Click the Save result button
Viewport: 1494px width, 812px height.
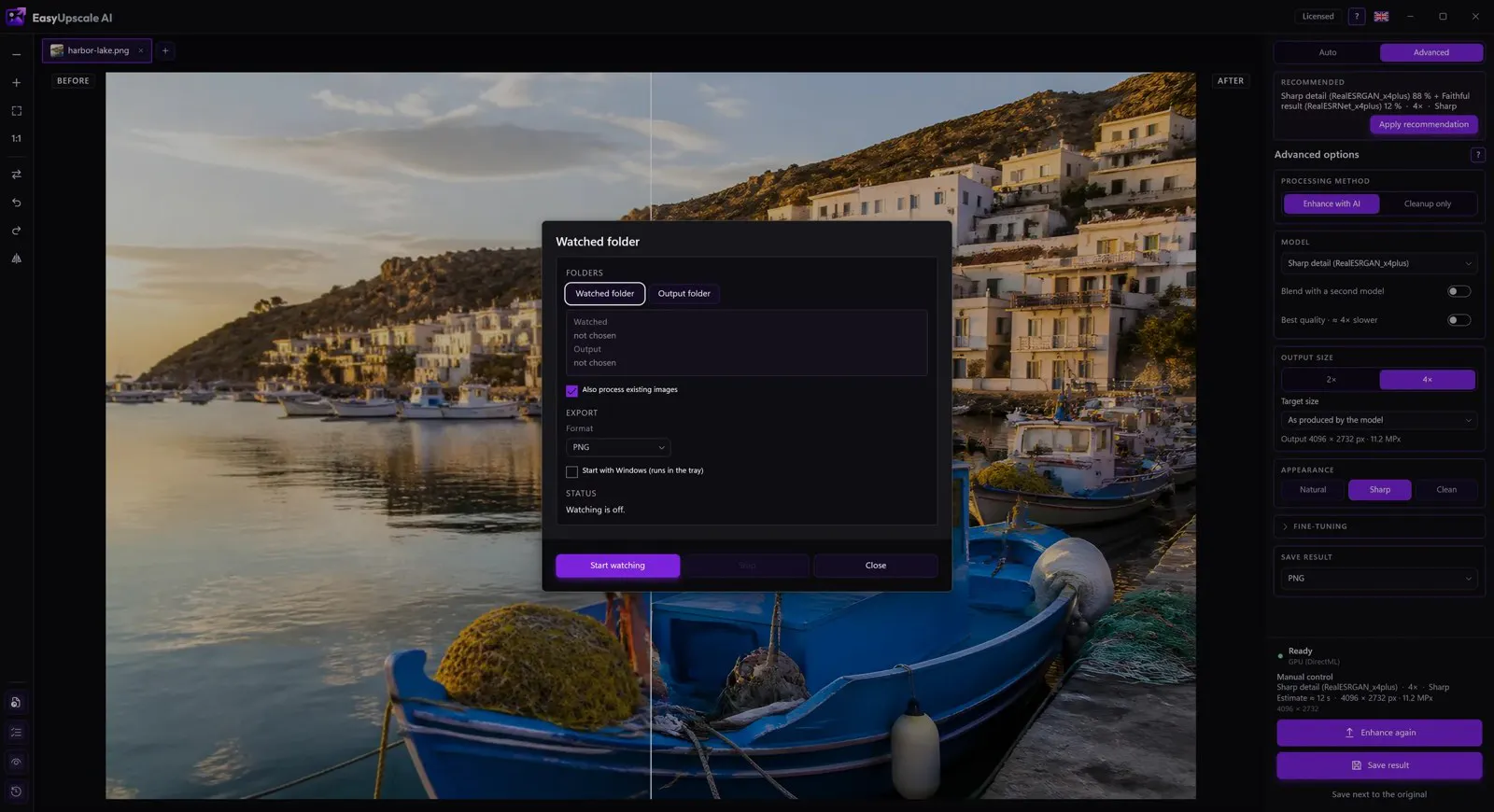(1379, 765)
